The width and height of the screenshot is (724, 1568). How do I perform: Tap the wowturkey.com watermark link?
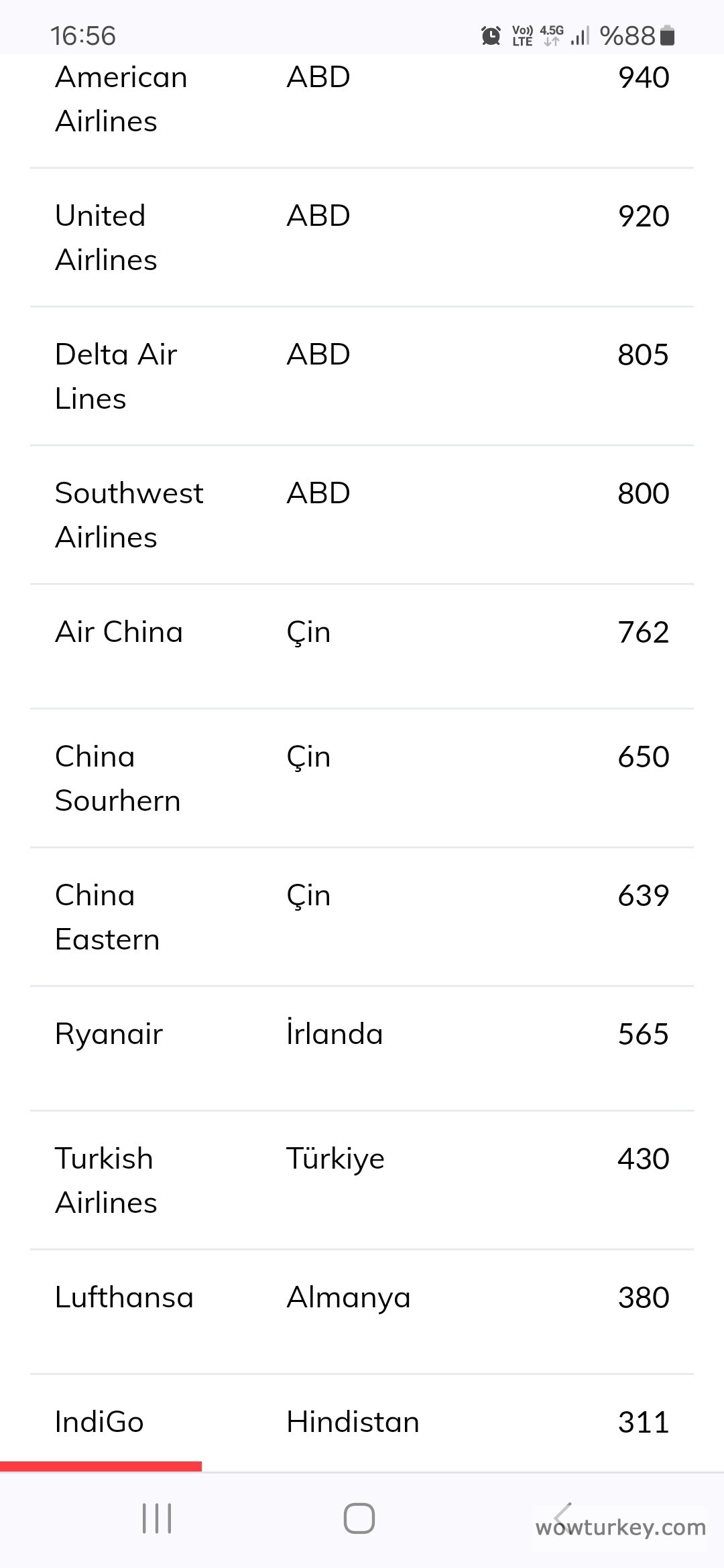click(621, 1528)
